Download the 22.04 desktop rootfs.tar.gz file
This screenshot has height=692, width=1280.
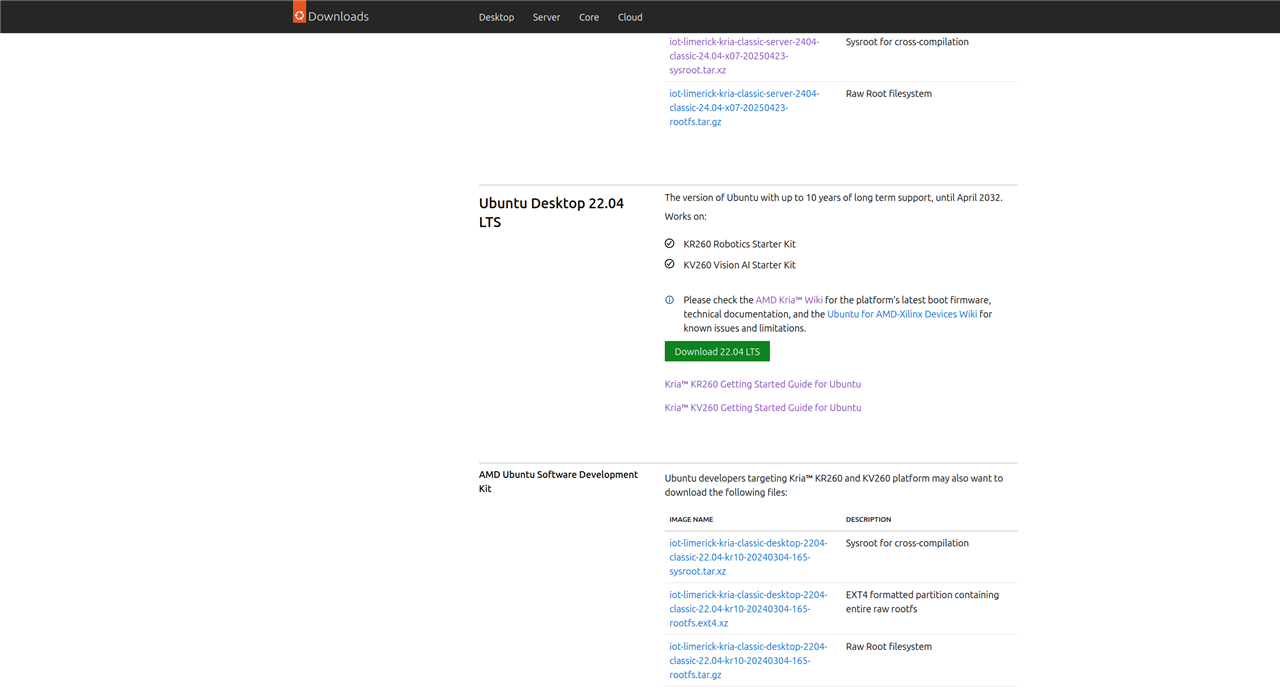pos(746,661)
